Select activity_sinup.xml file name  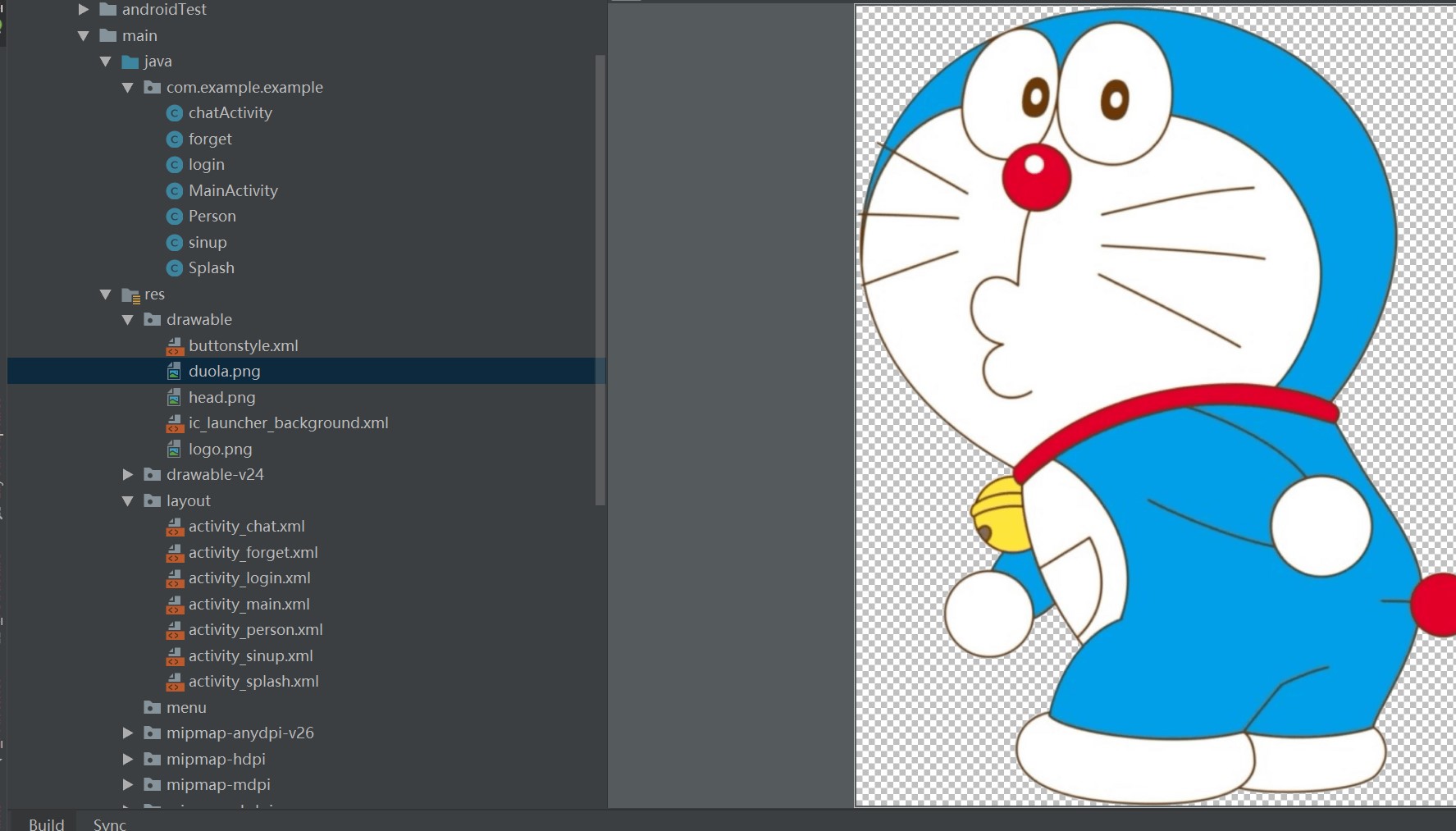[251, 656]
